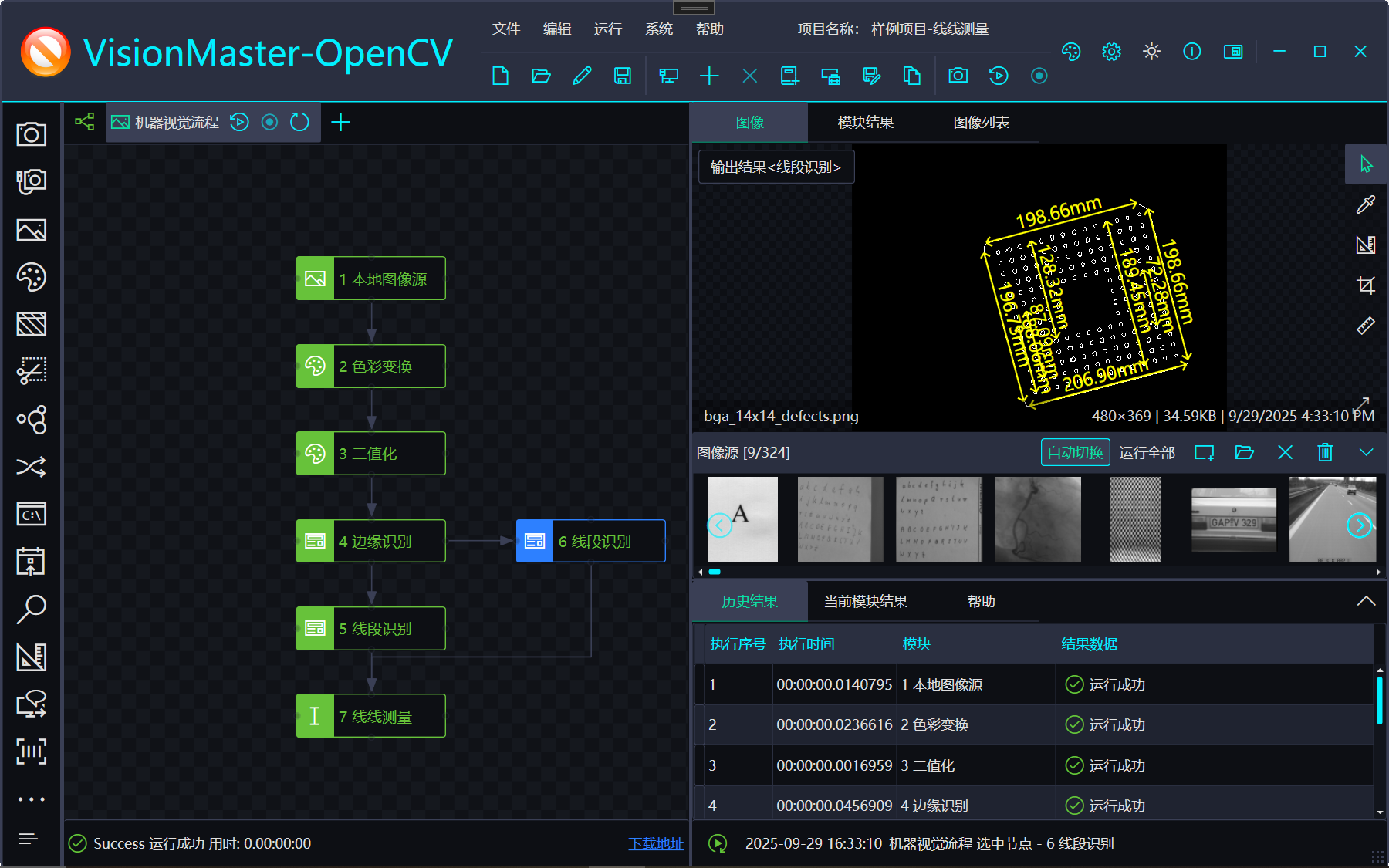Select the camera tool in left sidebar

(32, 134)
